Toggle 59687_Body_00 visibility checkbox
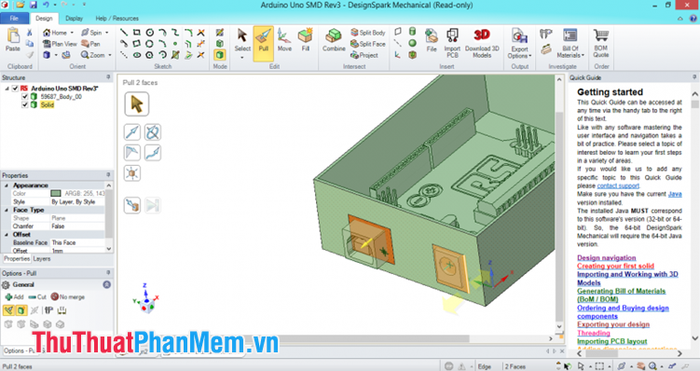 [25, 96]
